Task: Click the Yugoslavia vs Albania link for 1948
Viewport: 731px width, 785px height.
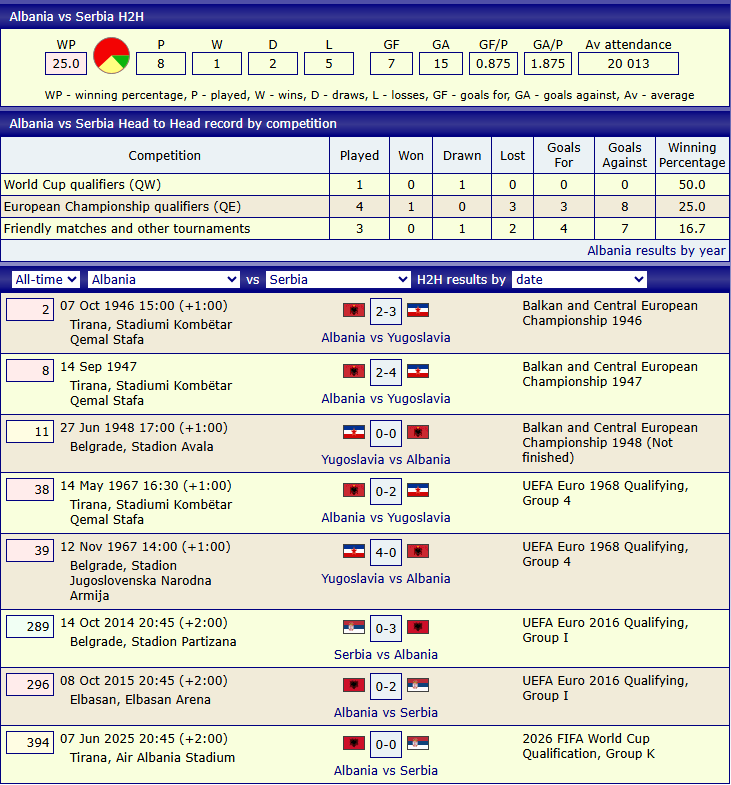Action: tap(385, 460)
